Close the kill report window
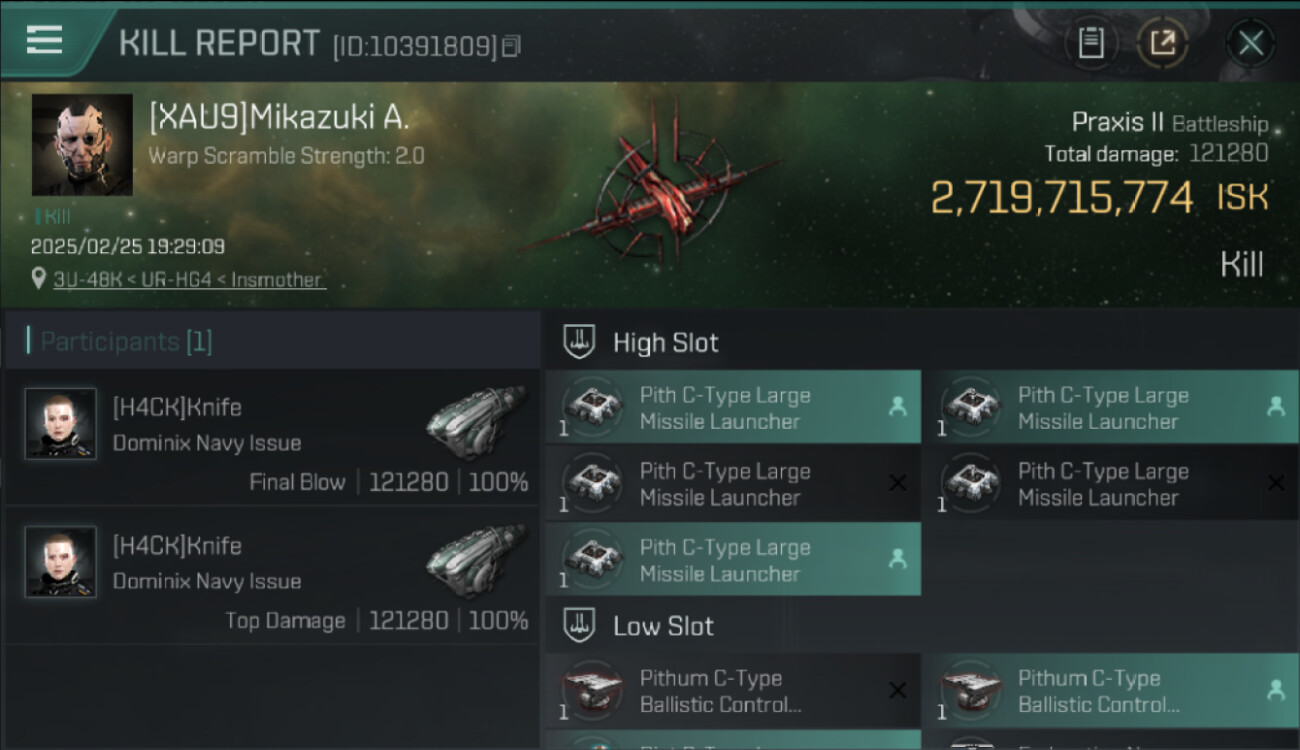Image resolution: width=1300 pixels, height=750 pixels. point(1250,43)
